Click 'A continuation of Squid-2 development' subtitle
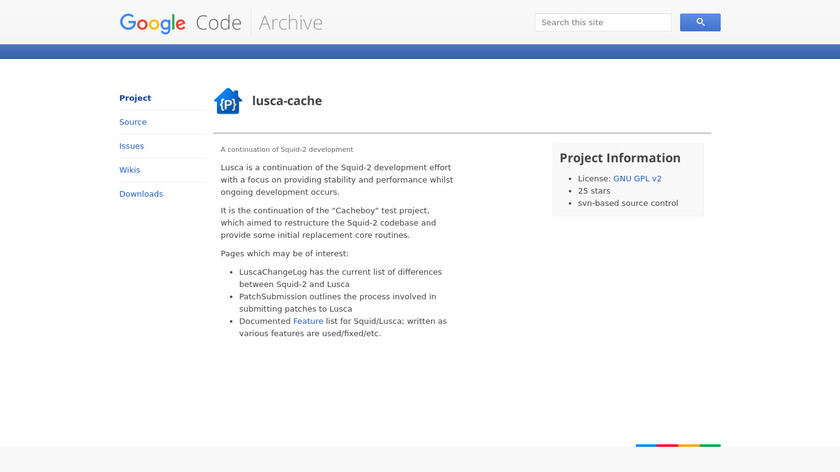840x472 pixels. 287,149
